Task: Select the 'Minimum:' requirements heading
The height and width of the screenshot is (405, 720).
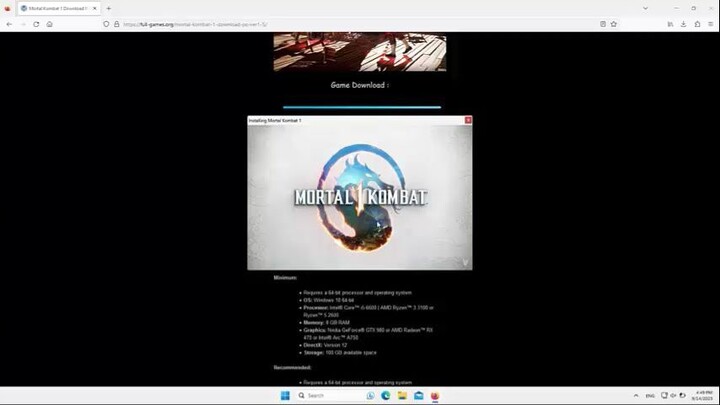Action: coord(285,277)
